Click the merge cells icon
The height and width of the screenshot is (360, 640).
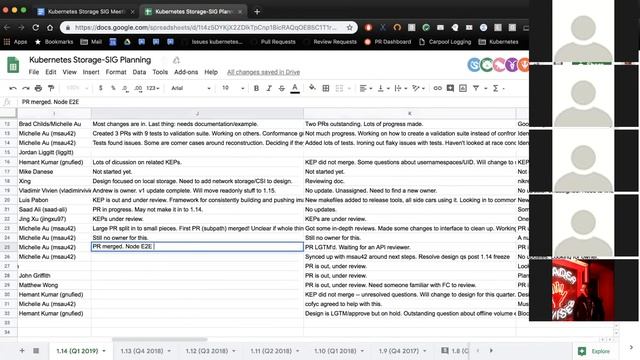(x=339, y=88)
